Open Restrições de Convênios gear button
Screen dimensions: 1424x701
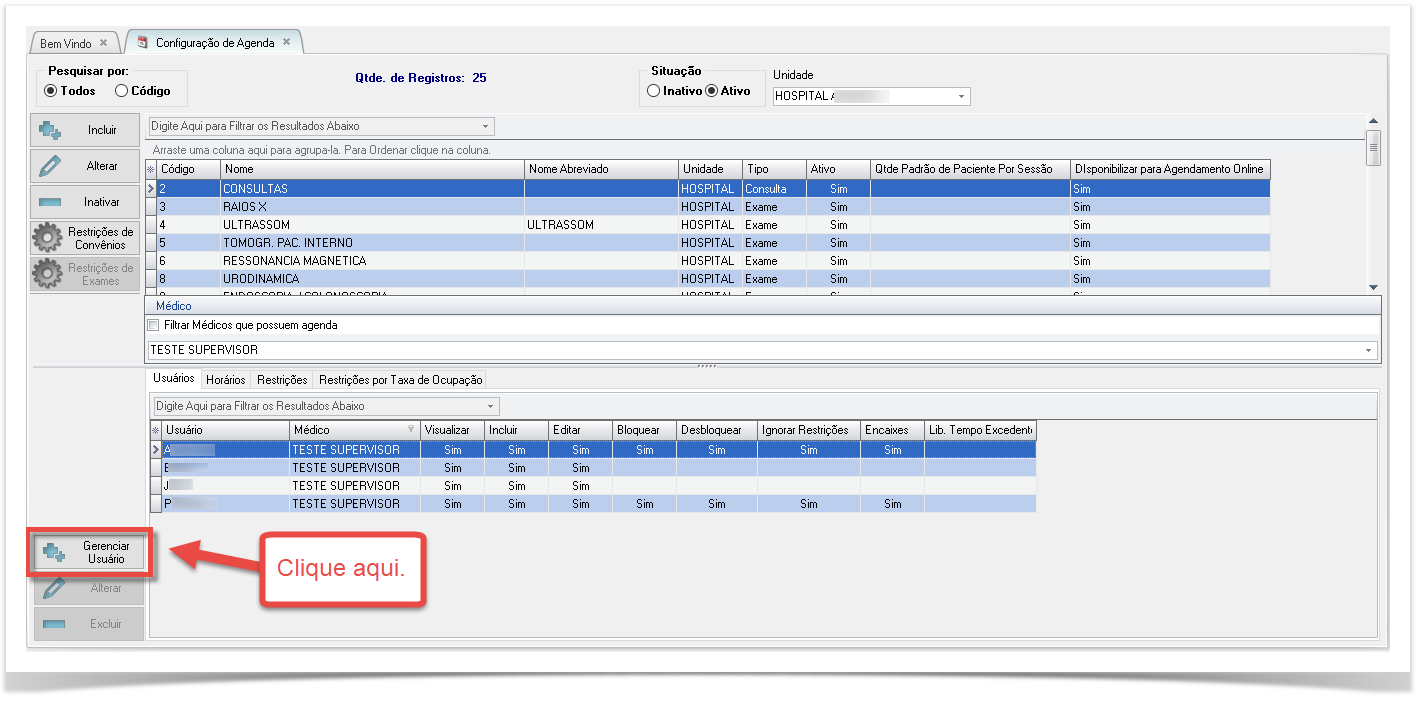click(47, 239)
